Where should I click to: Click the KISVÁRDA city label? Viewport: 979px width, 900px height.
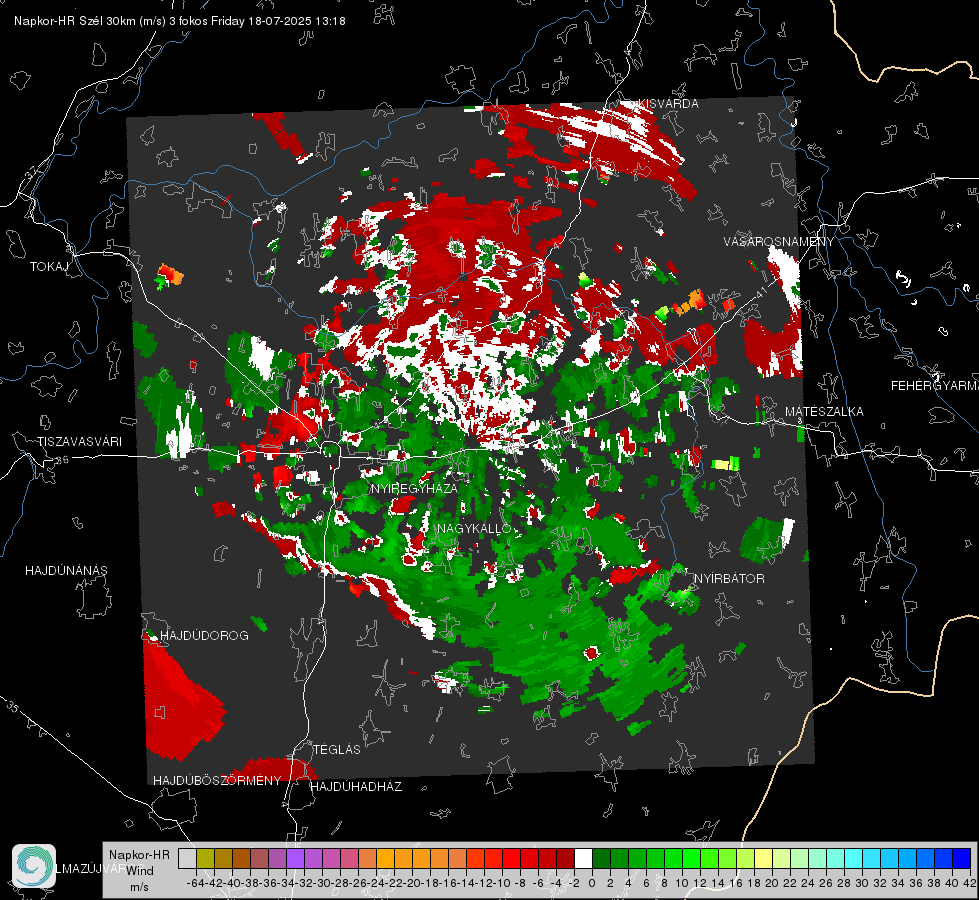pyautogui.click(x=668, y=104)
